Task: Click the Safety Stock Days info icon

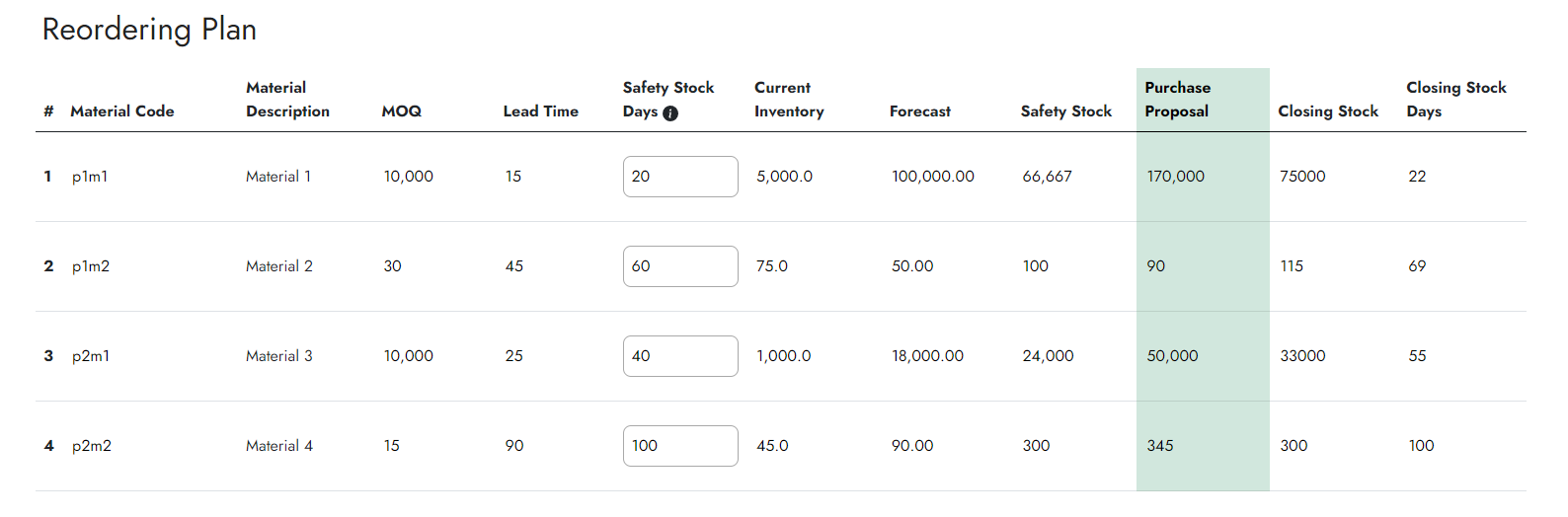Action: pyautogui.click(x=670, y=113)
